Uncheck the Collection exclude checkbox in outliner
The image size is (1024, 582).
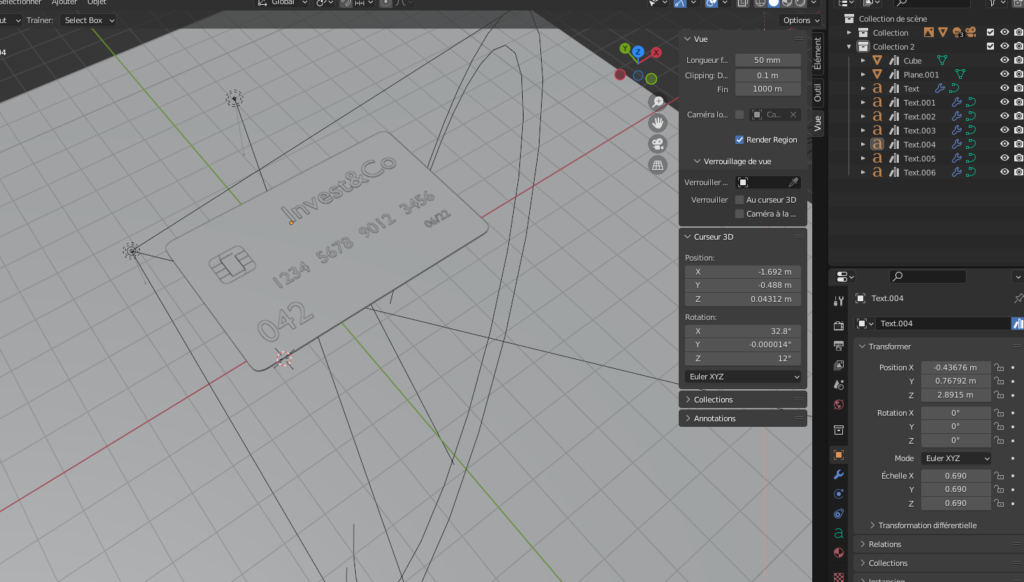[x=990, y=32]
